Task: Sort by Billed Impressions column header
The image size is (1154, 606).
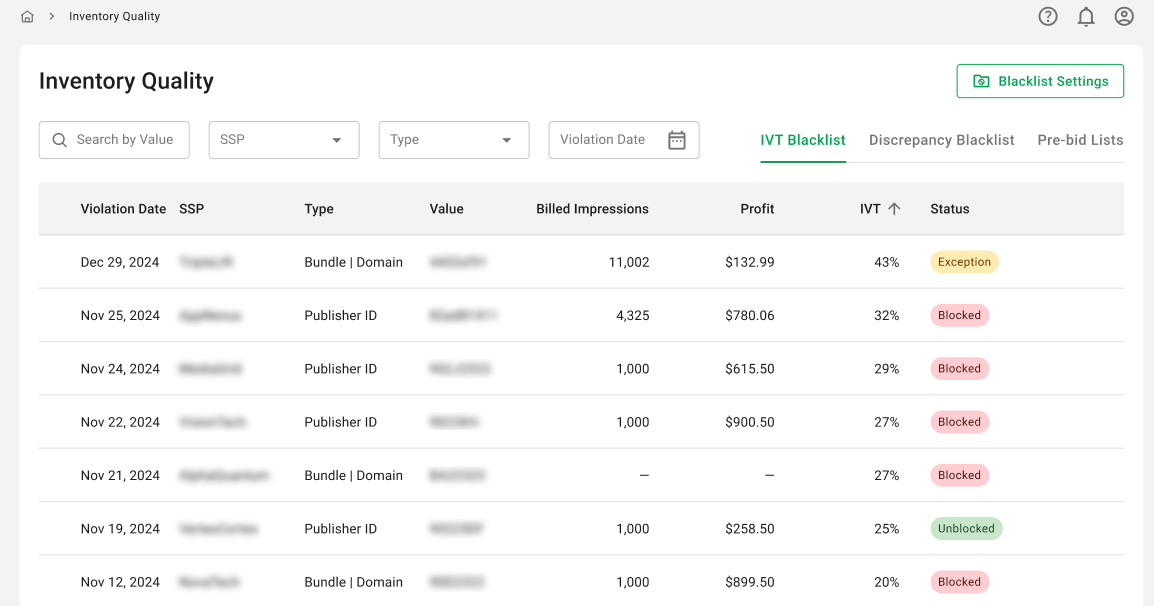Action: (592, 209)
